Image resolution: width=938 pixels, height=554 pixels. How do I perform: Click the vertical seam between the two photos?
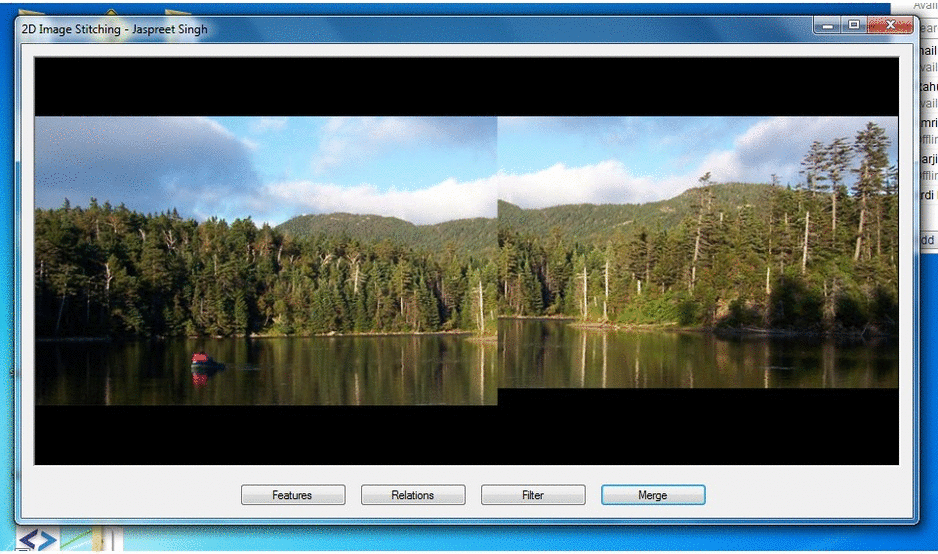(497, 260)
